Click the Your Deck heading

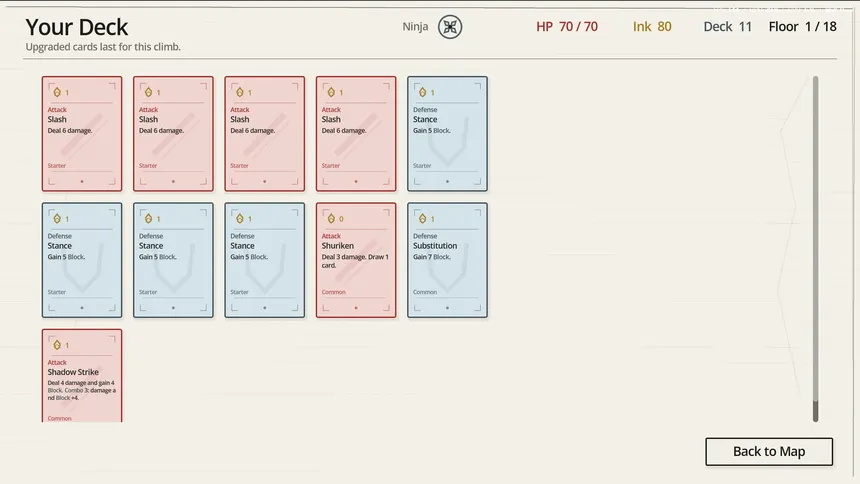coord(77,27)
